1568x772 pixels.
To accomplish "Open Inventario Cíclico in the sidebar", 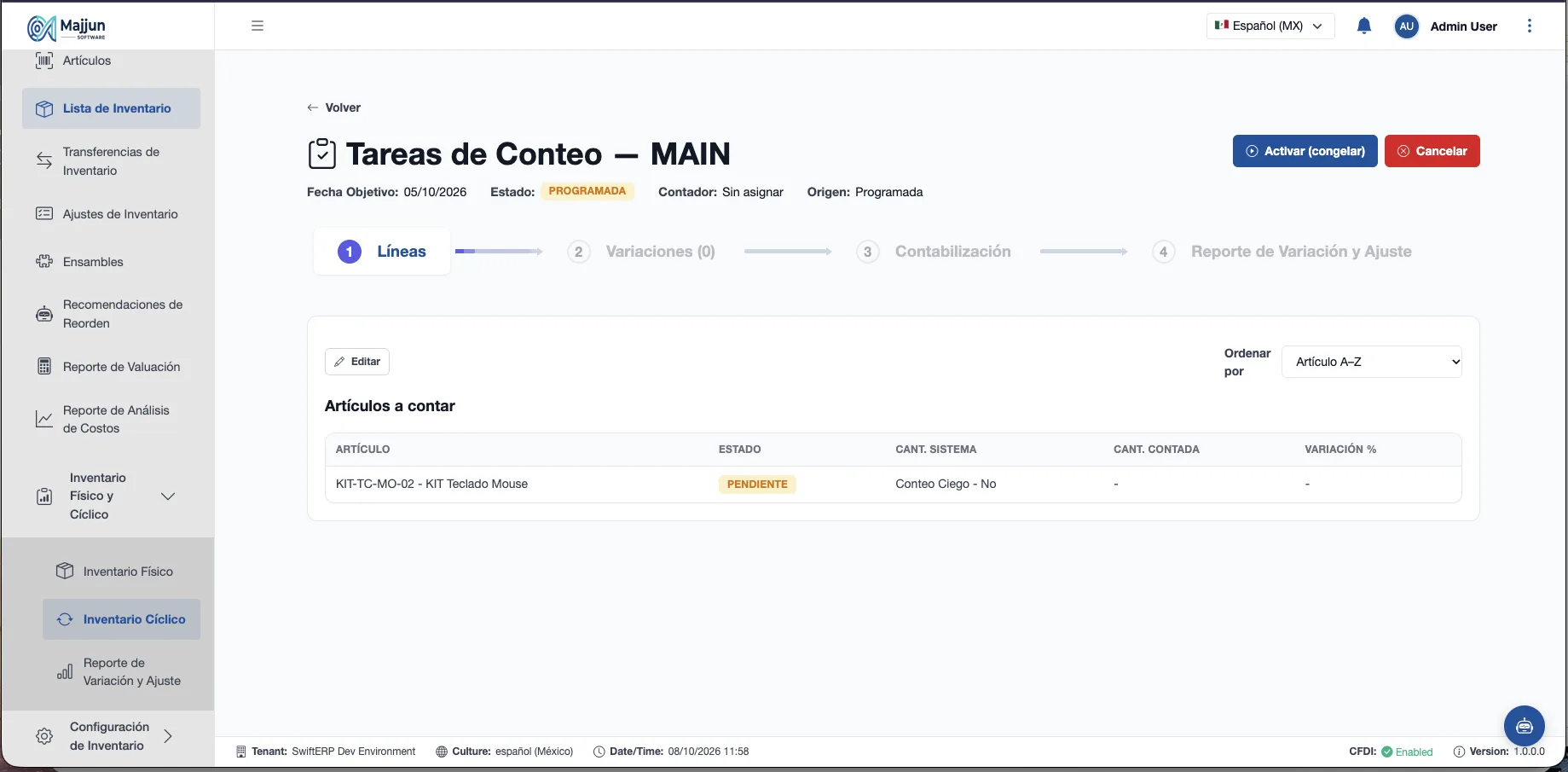I will [121, 619].
